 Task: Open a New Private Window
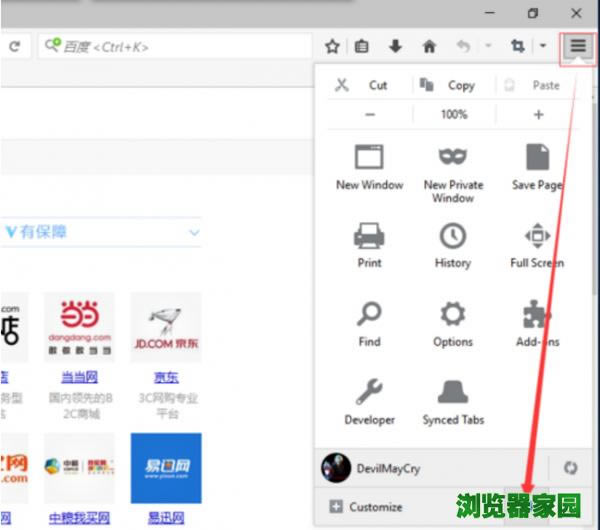(453, 158)
